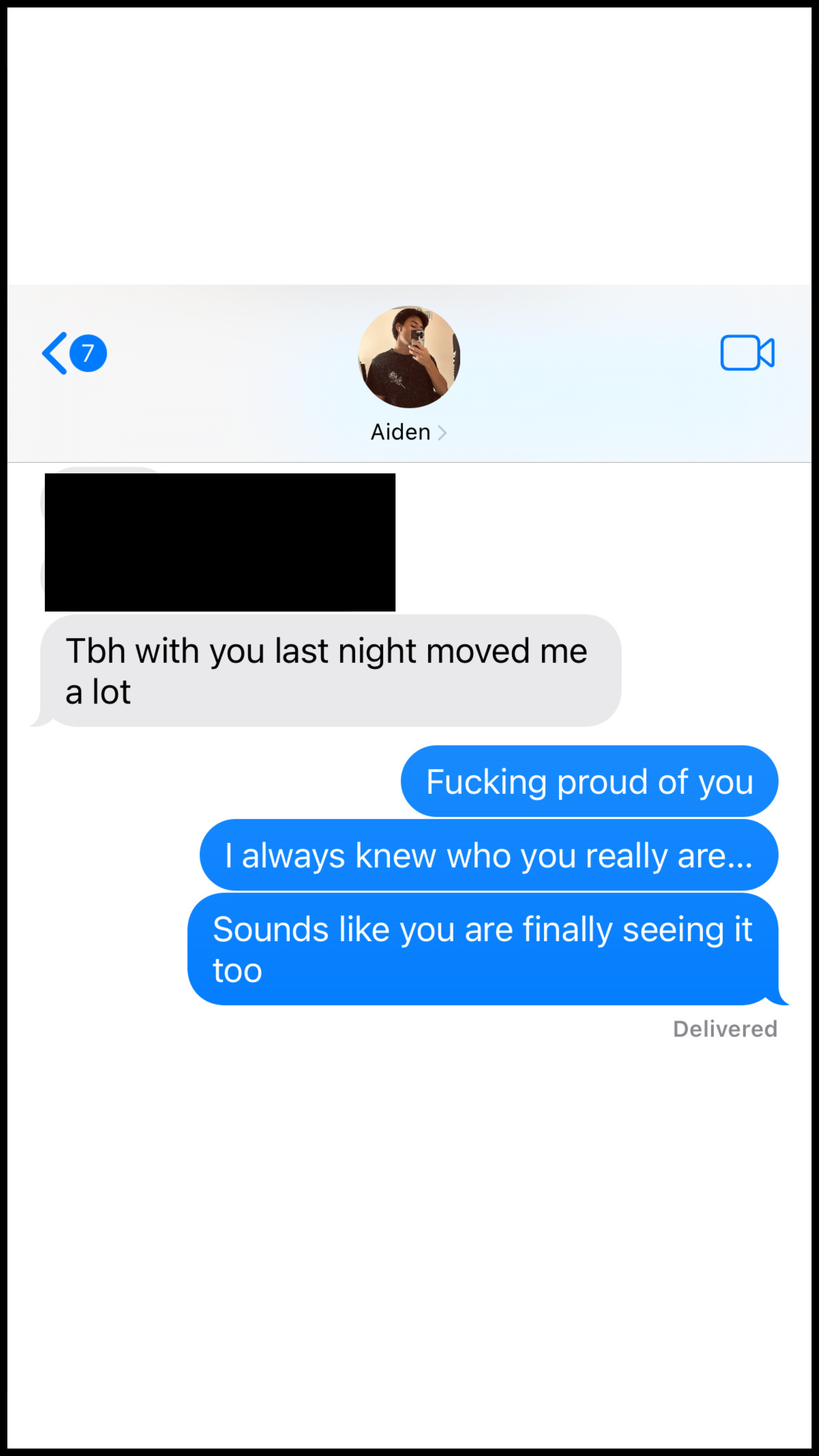Select the "Fucking proud of you" bubble
Screen dimensions: 819x1456
tap(589, 781)
